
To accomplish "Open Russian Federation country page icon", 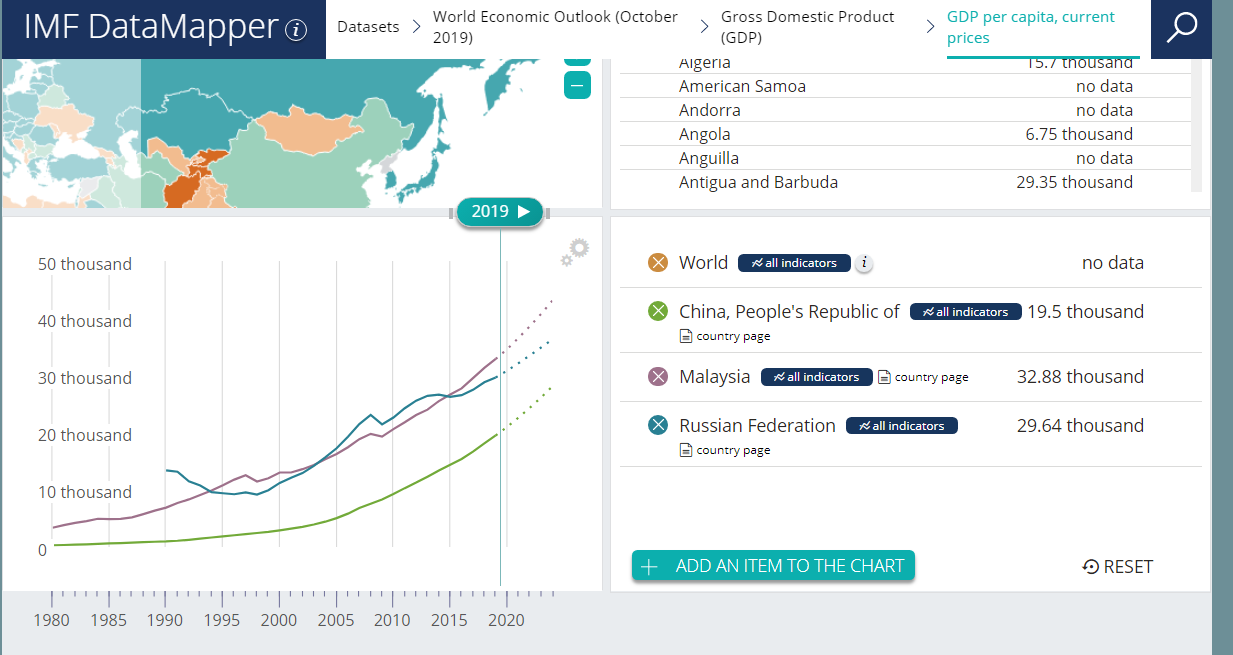I will (686, 450).
